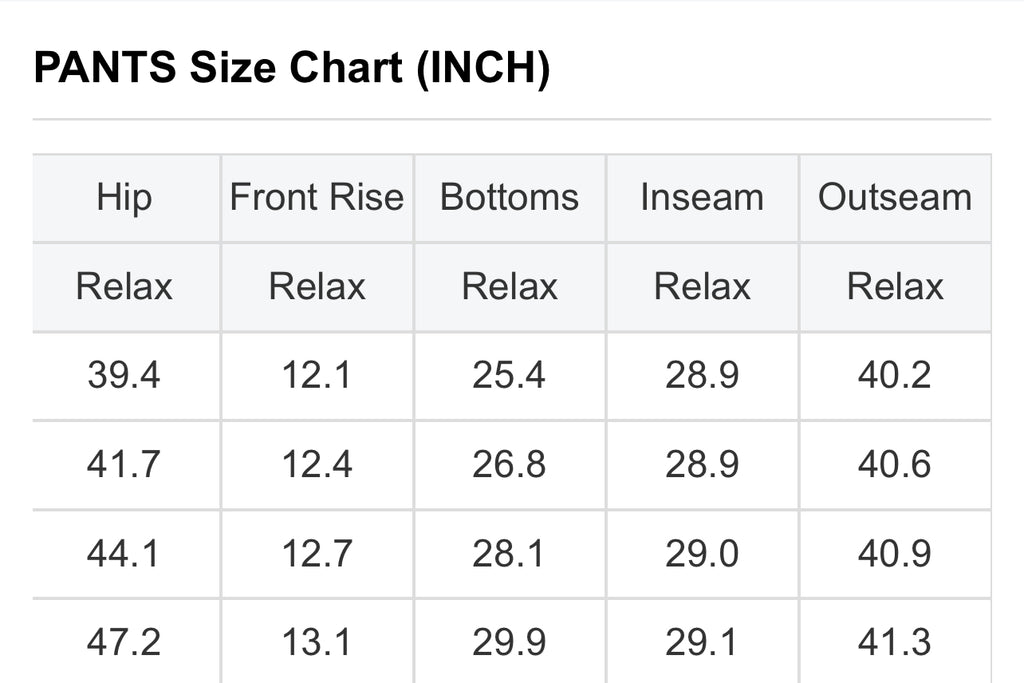Click the Relax subheader under Outseam
1024x683 pixels.
point(895,287)
